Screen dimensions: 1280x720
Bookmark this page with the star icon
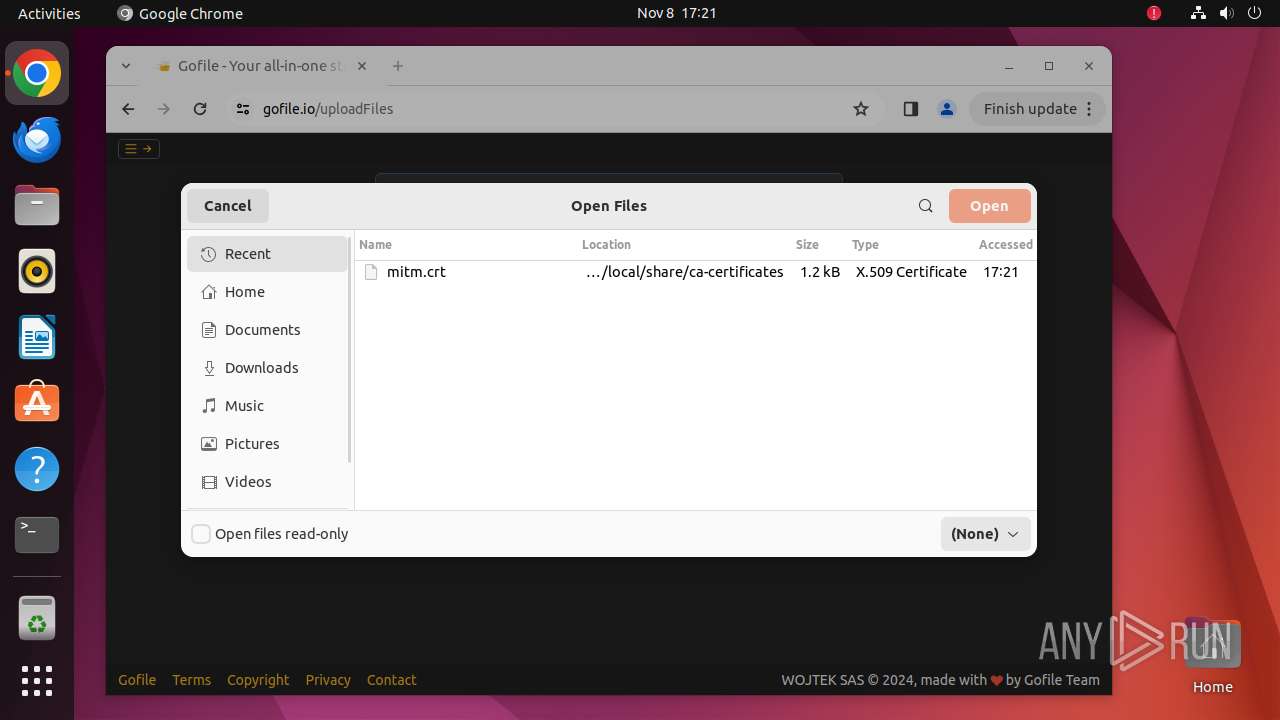point(861,109)
